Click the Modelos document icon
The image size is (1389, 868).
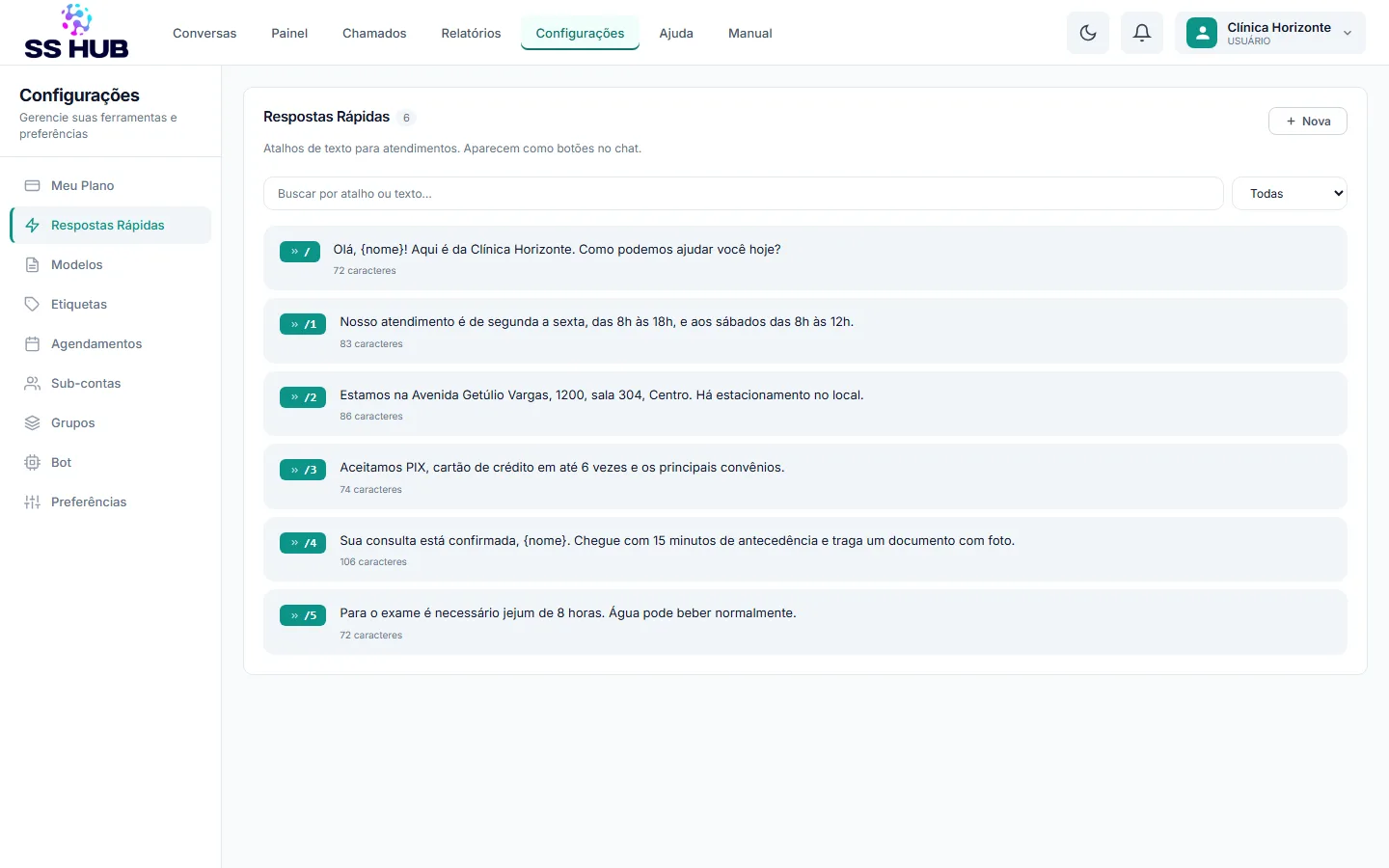(x=32, y=264)
